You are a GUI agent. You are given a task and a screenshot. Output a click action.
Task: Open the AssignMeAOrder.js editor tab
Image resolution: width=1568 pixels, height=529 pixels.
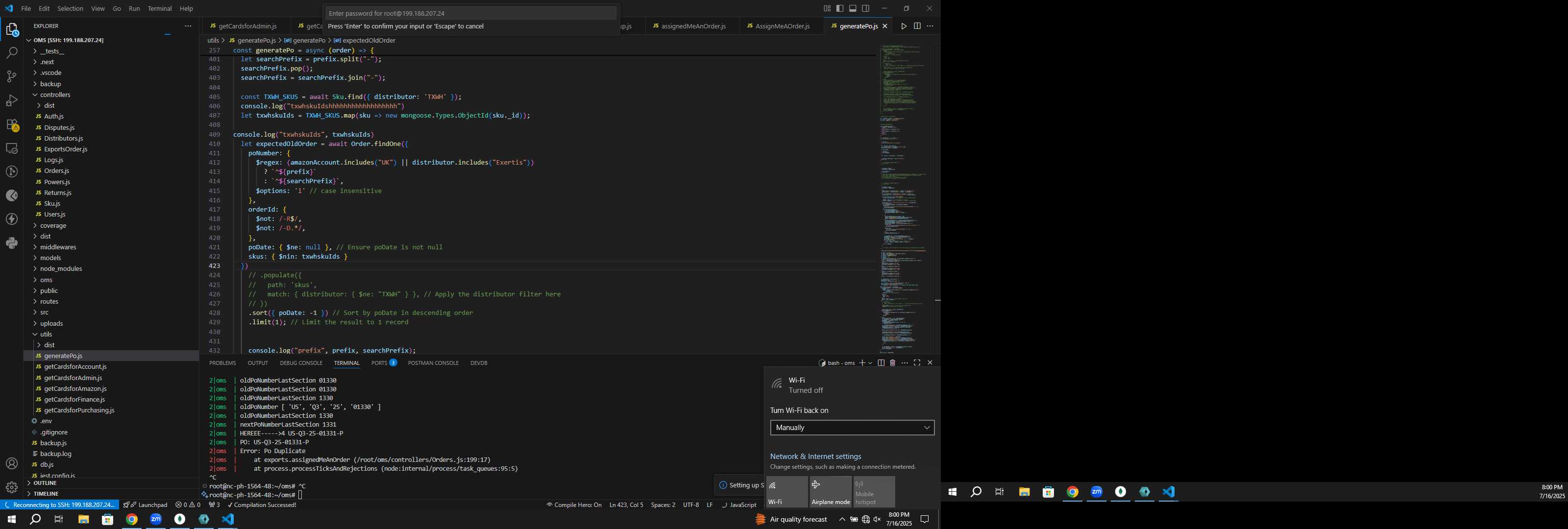[x=782, y=26]
